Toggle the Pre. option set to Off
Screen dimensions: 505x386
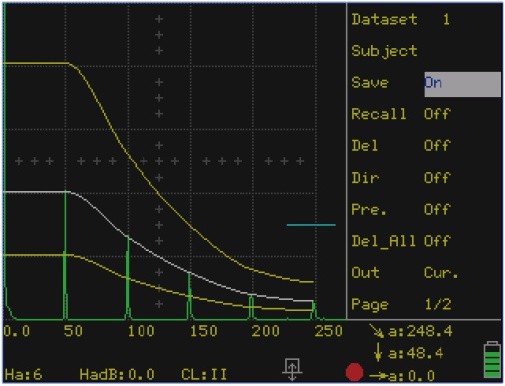point(437,209)
